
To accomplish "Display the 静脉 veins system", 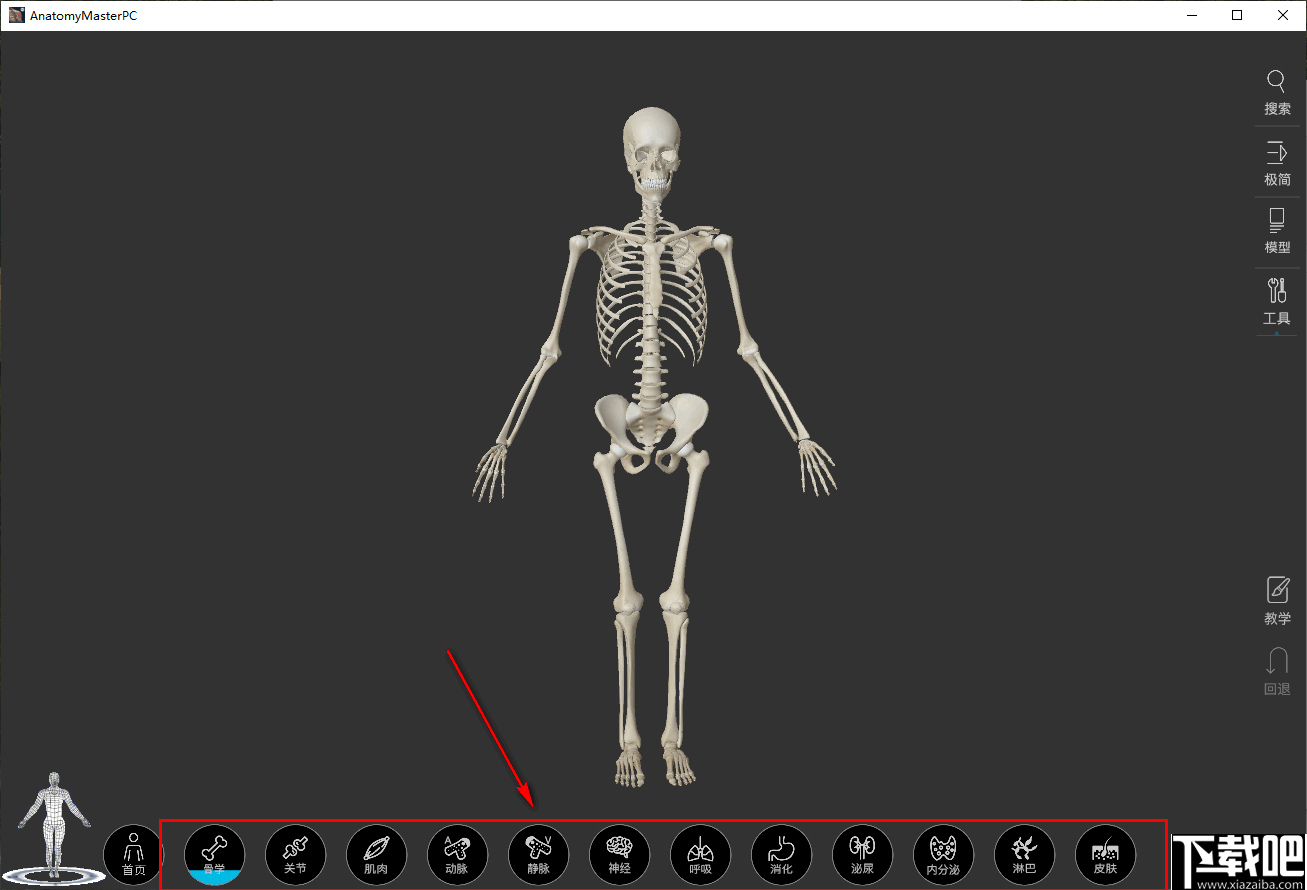I will click(538, 854).
